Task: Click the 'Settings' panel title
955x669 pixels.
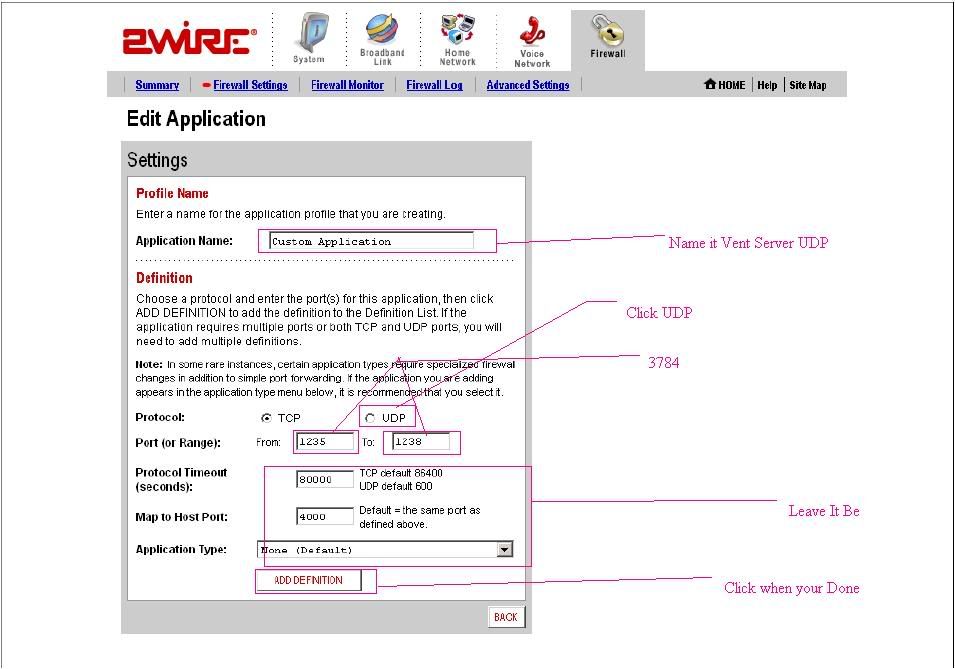Action: tap(157, 160)
